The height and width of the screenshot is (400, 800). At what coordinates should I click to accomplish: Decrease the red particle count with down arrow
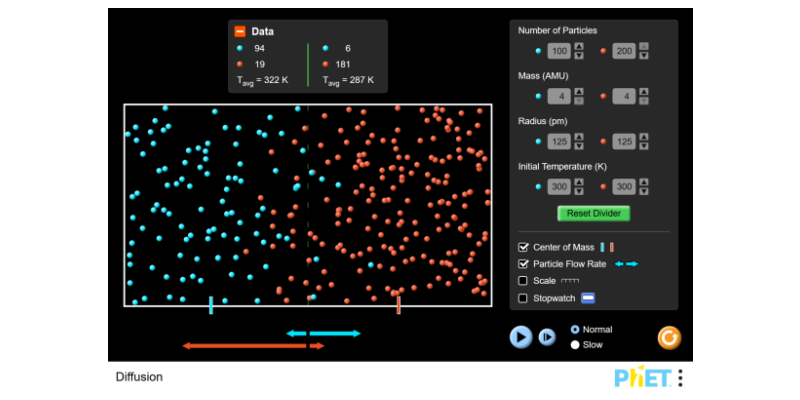[x=644, y=56]
